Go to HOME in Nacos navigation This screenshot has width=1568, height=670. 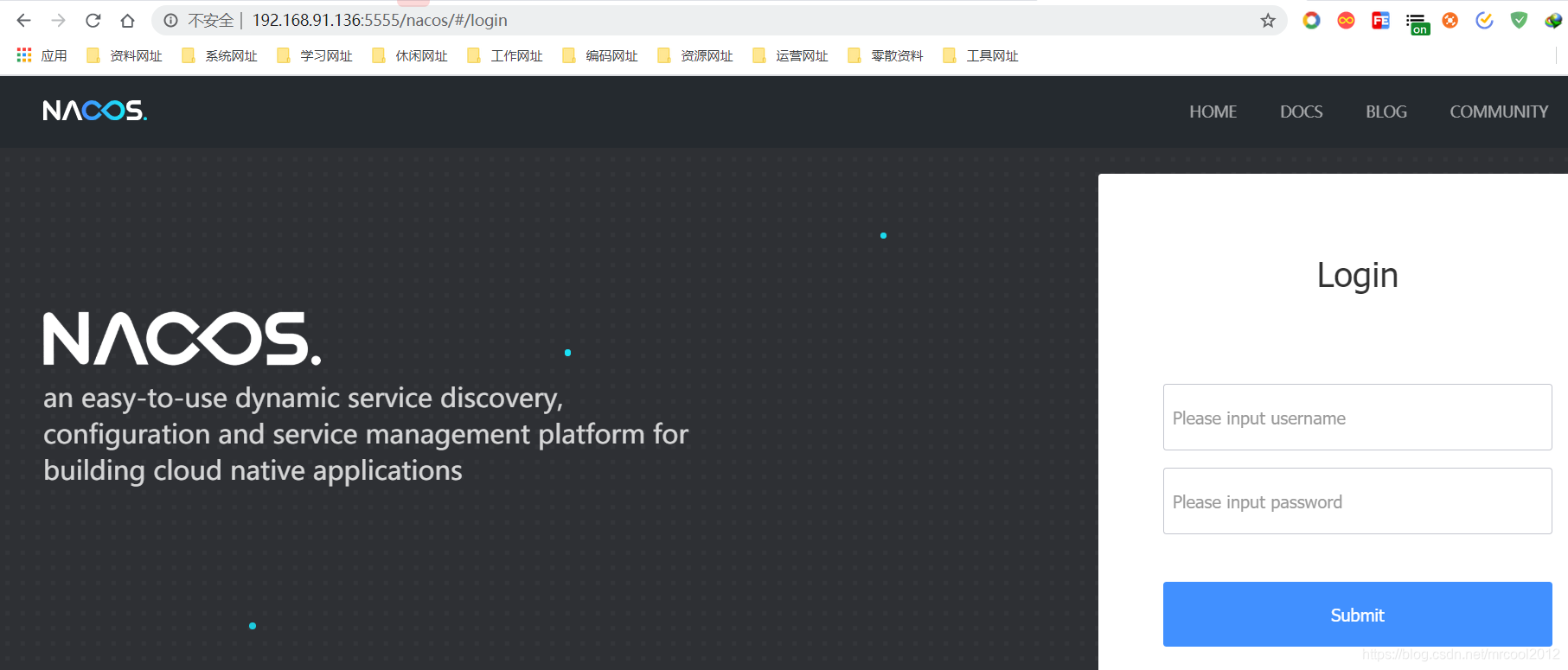point(1213,112)
